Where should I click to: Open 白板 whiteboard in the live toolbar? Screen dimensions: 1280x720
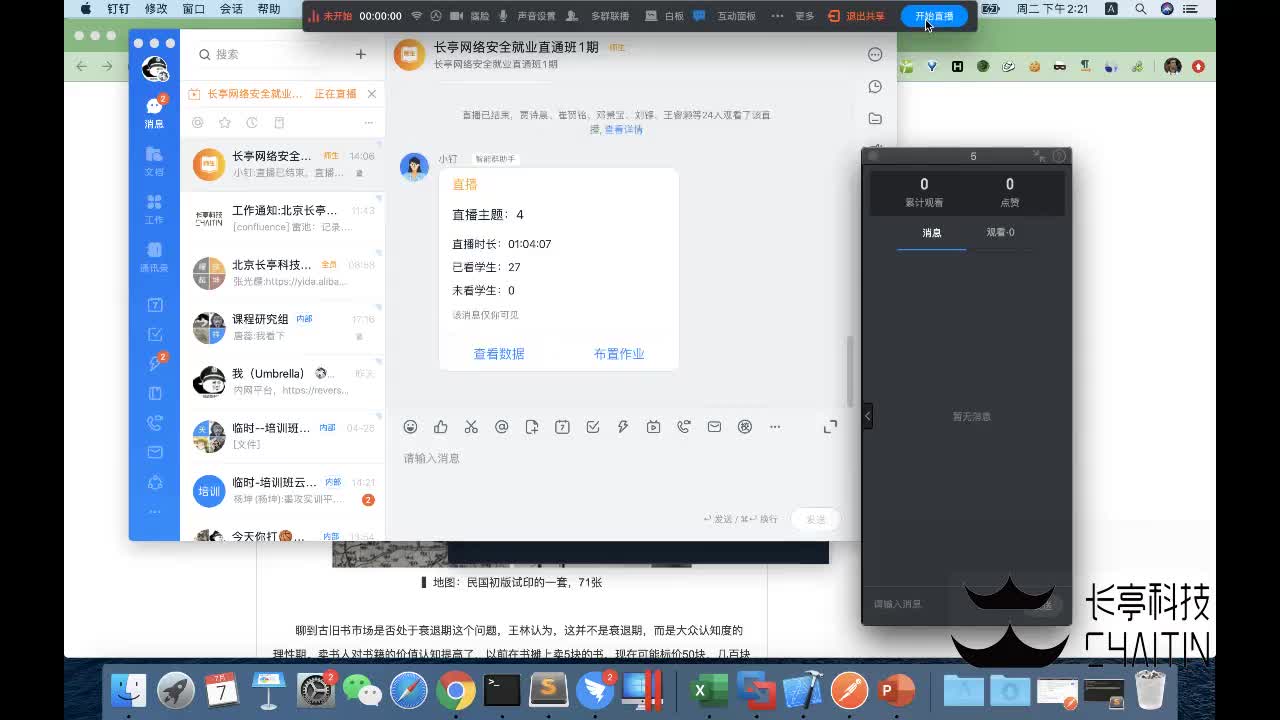tap(665, 16)
